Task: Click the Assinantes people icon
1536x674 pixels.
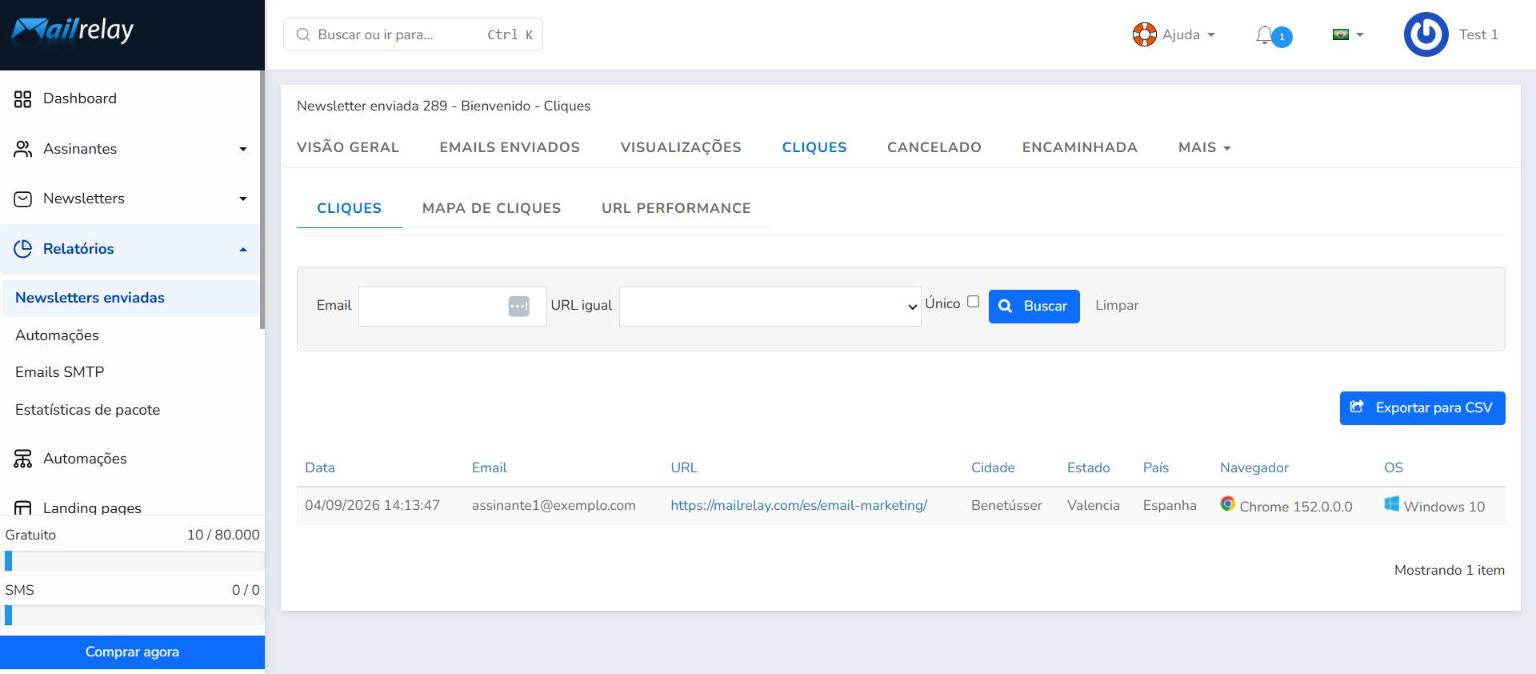Action: (23, 149)
